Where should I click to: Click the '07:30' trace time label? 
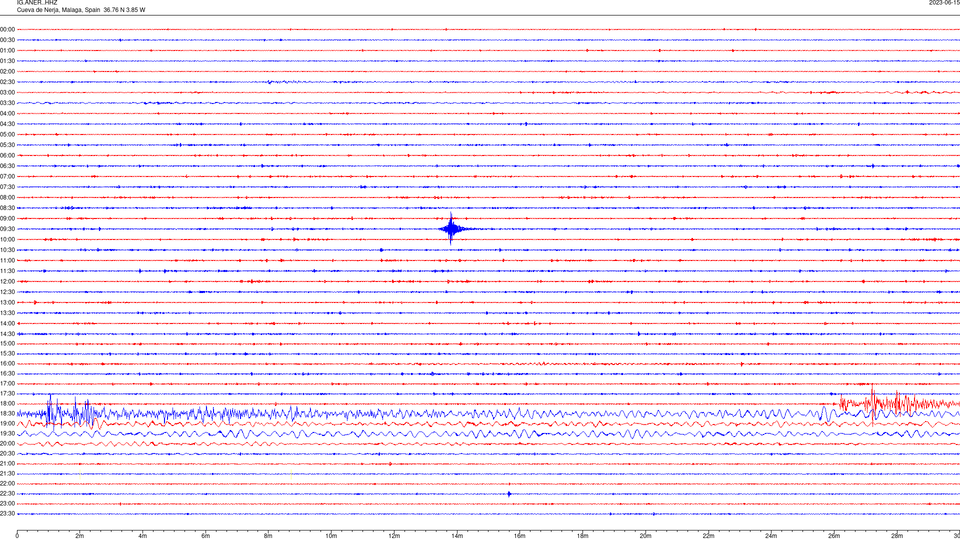(7, 187)
